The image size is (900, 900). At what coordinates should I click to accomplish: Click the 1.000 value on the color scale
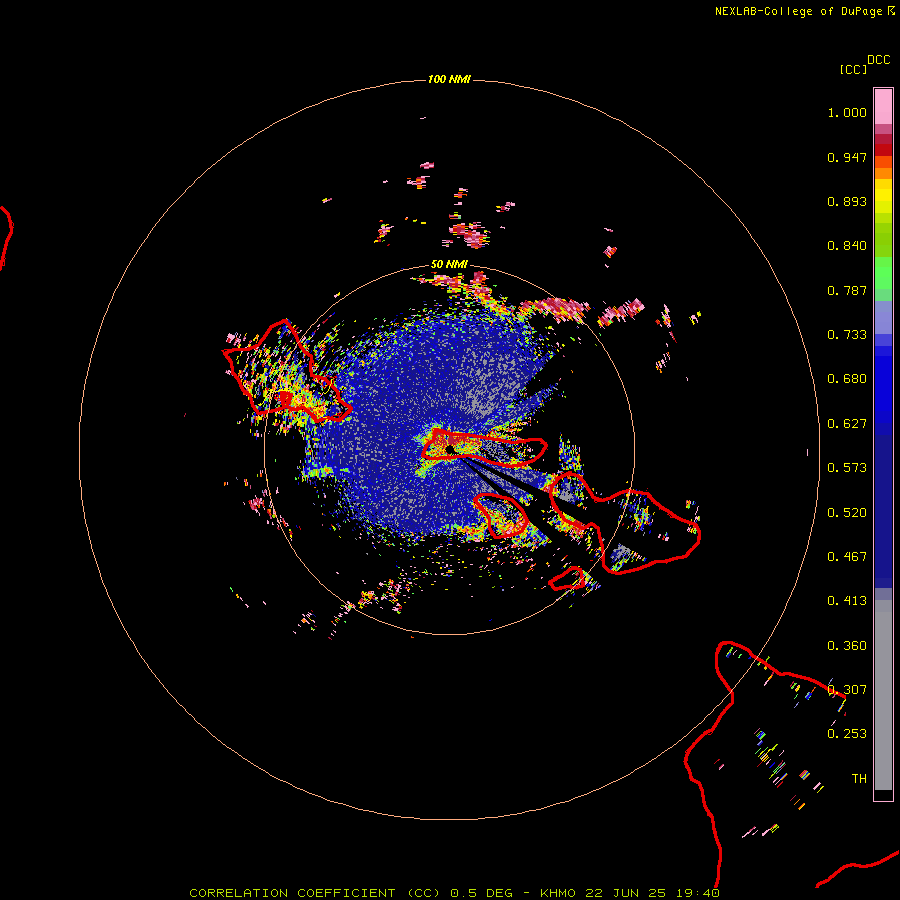click(x=847, y=112)
